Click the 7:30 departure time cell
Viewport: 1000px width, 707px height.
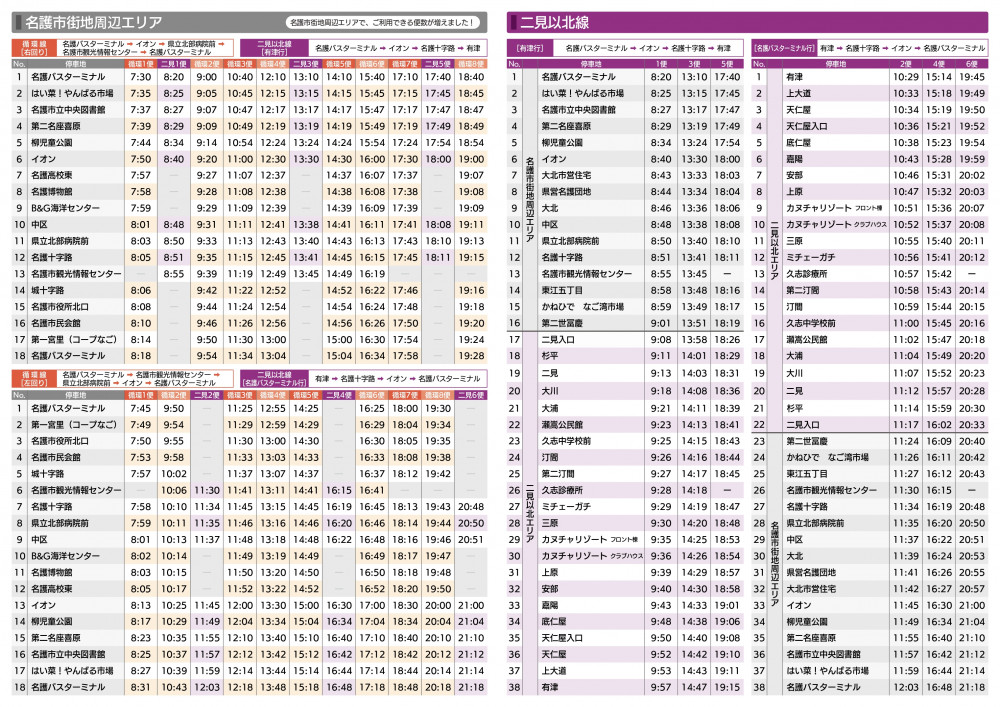pos(140,77)
